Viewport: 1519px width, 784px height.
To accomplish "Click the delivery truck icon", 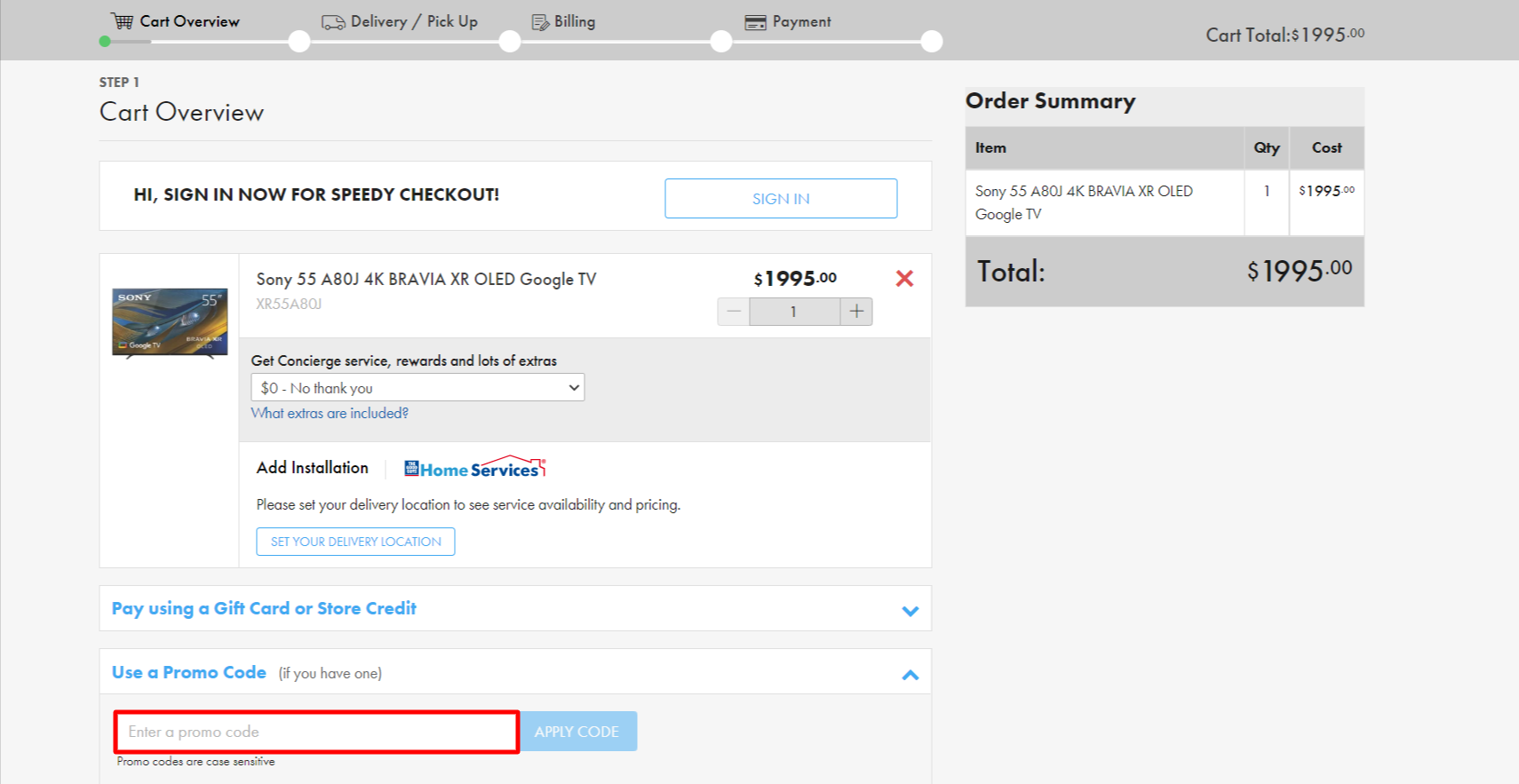I will point(333,22).
